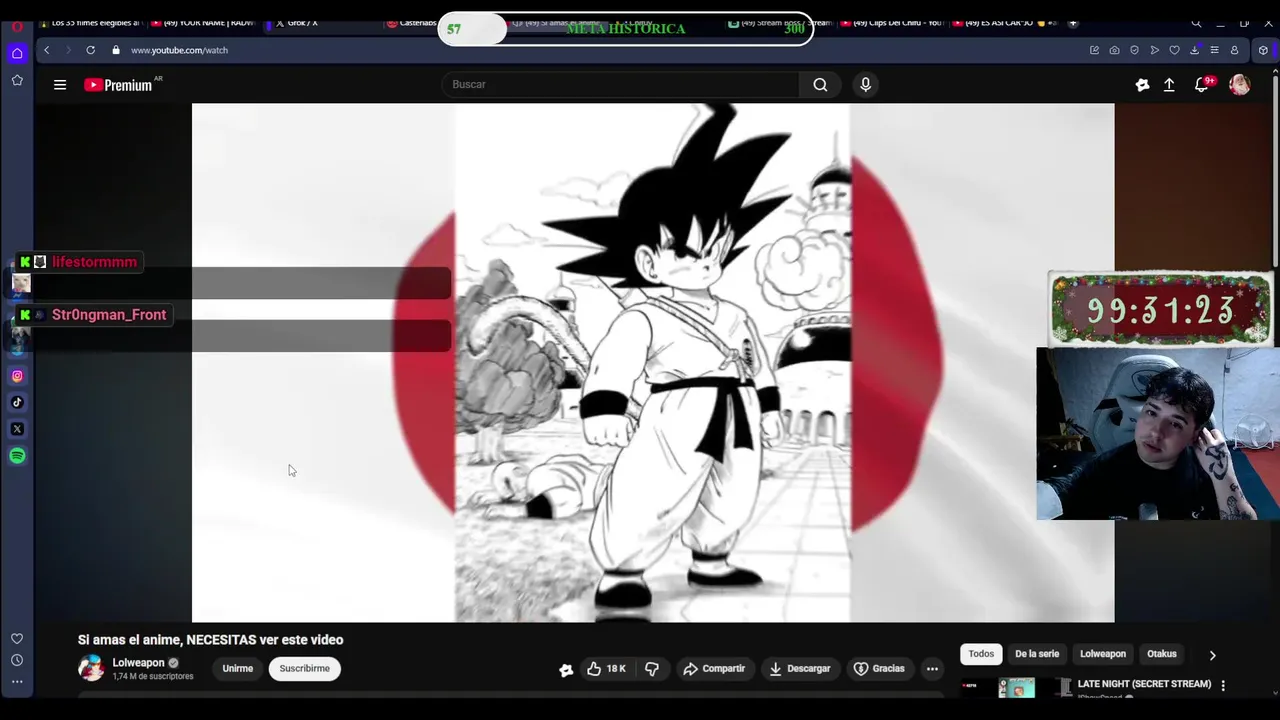Screen dimensions: 1280x720
Task: Reload the page
Action: point(90,50)
